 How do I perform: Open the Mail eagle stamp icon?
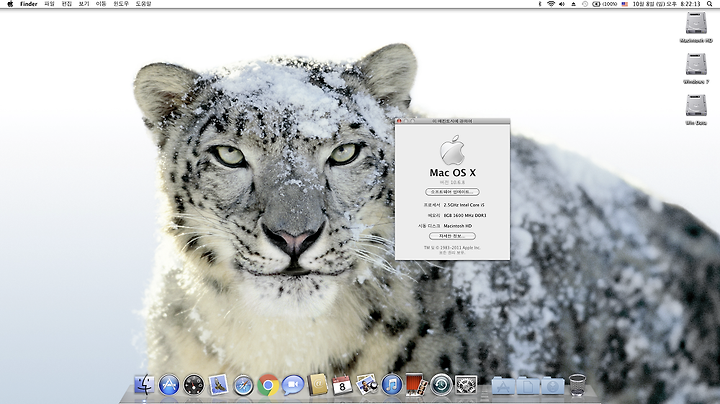pos(219,384)
